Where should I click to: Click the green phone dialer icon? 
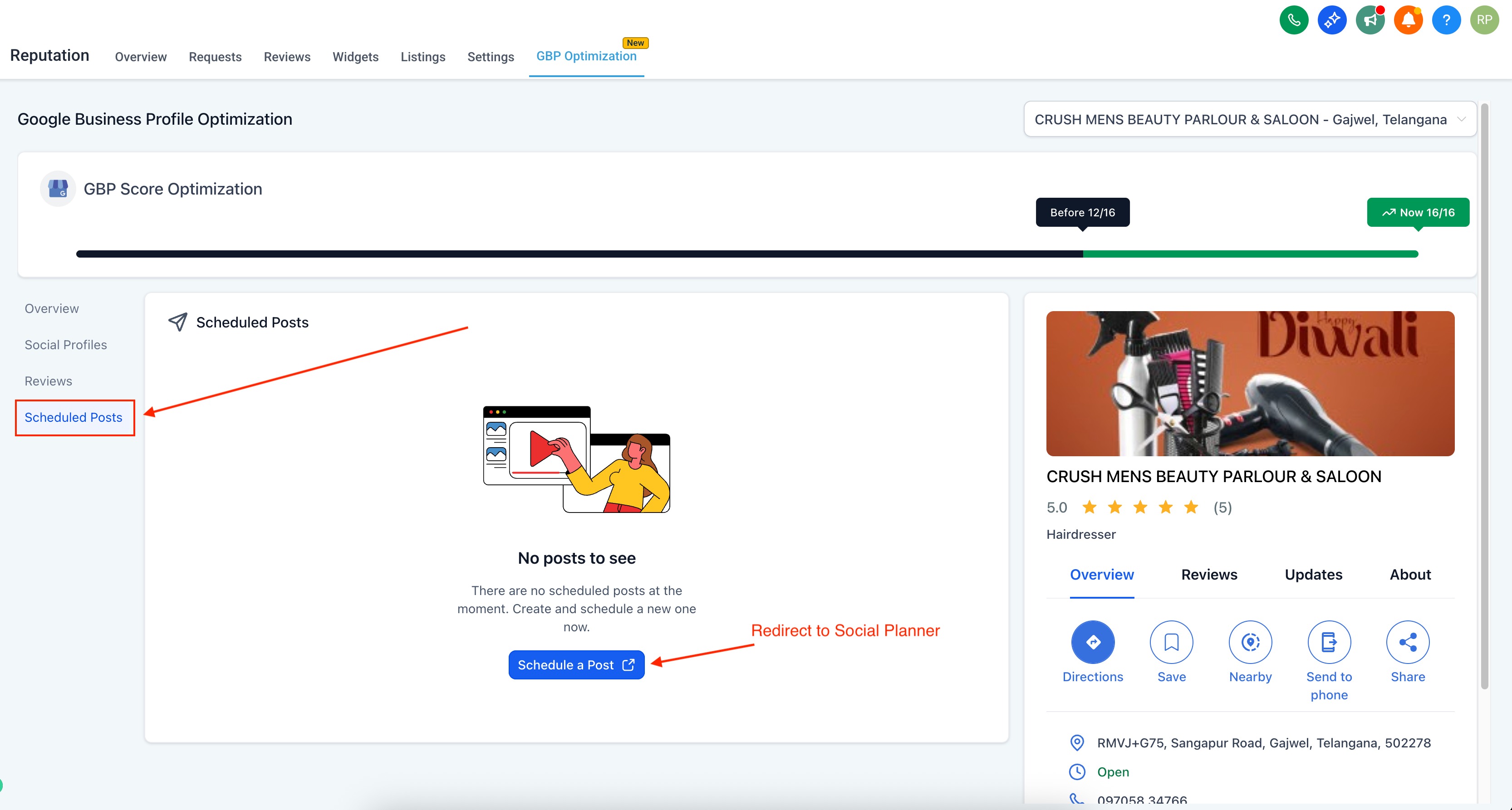pos(1294,20)
